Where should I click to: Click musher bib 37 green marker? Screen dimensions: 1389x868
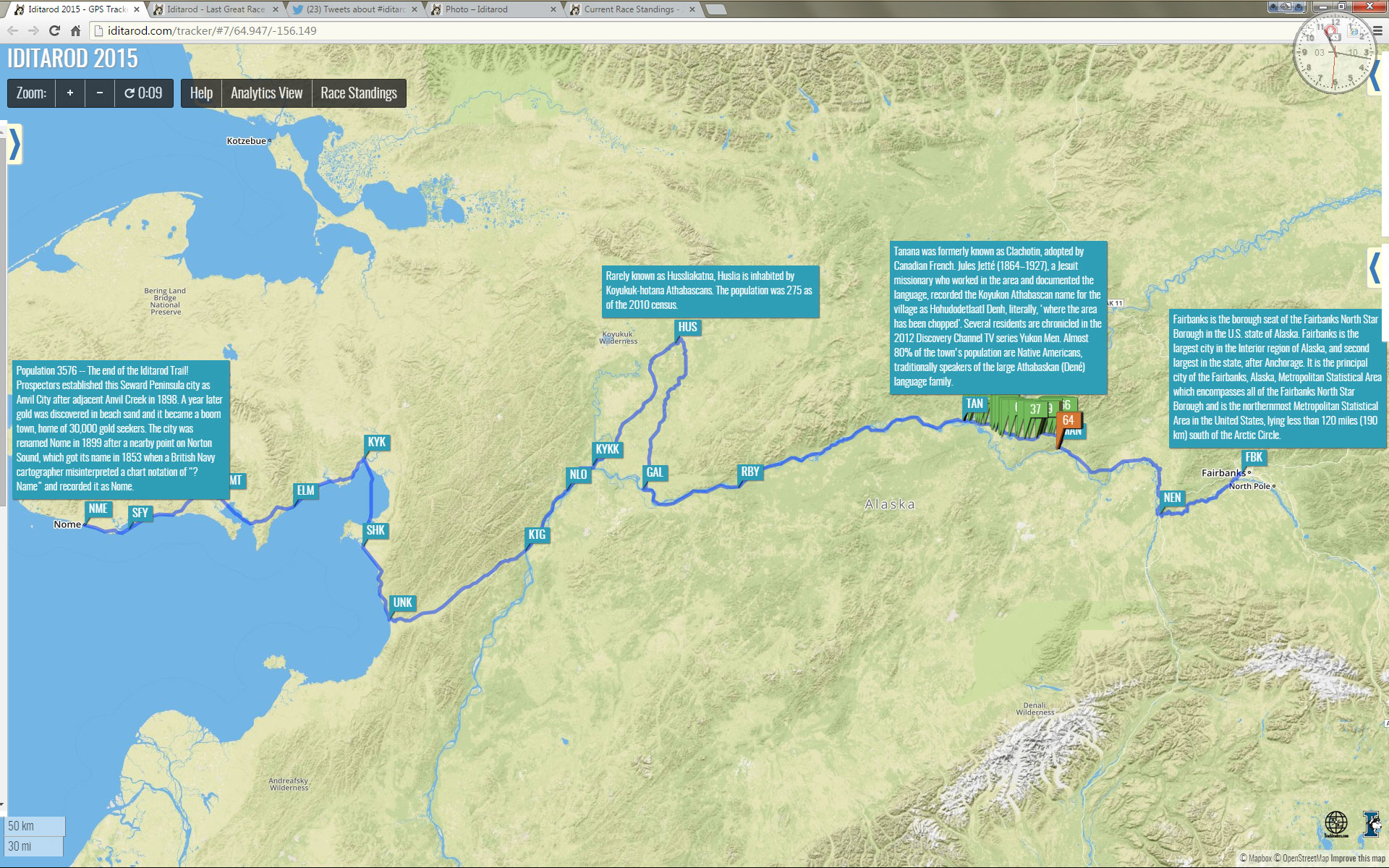pos(1035,409)
